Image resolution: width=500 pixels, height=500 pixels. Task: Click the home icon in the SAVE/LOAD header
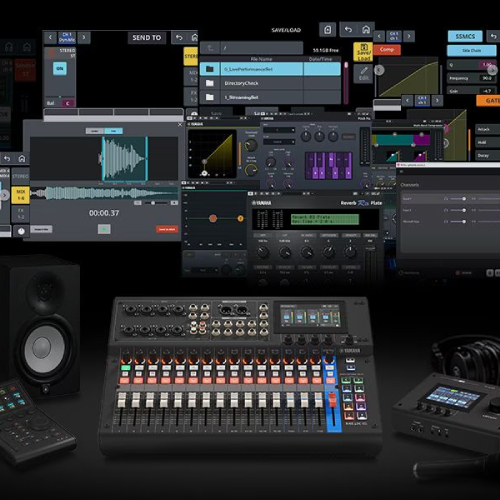click(366, 30)
